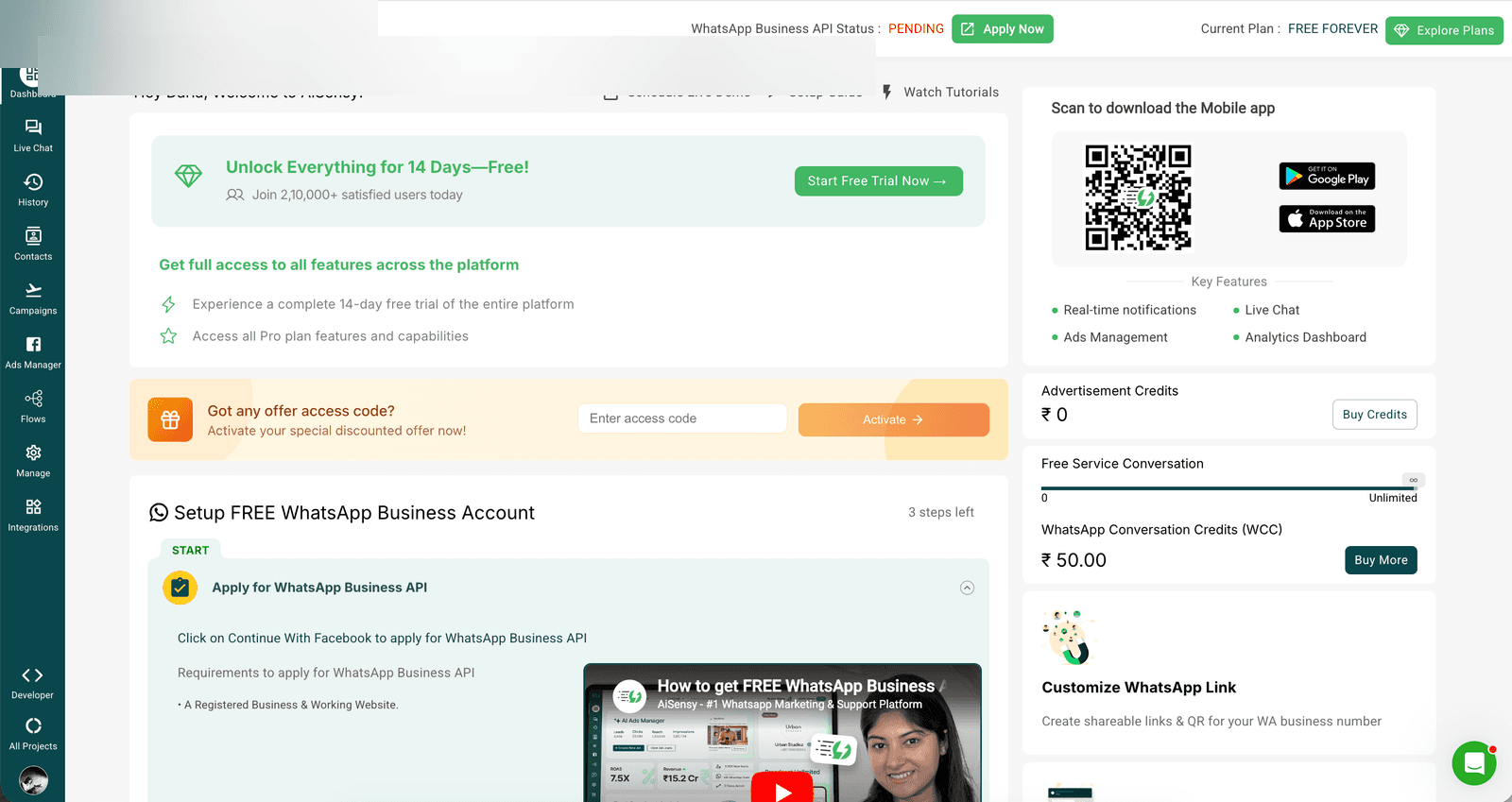Click the Activate offer button
Image resolution: width=1512 pixels, height=802 pixels.
pos(894,419)
